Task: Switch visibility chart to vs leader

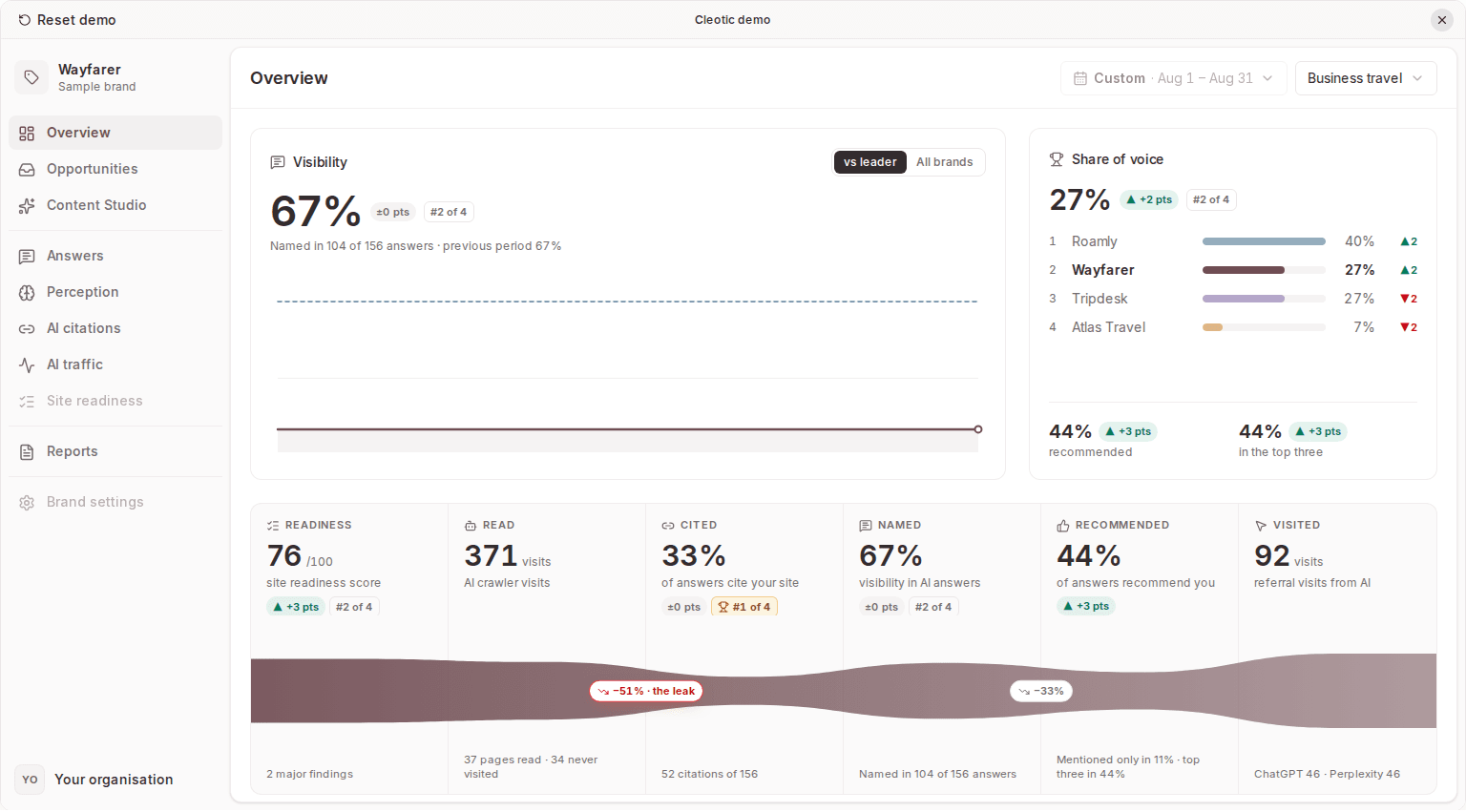Action: point(870,162)
